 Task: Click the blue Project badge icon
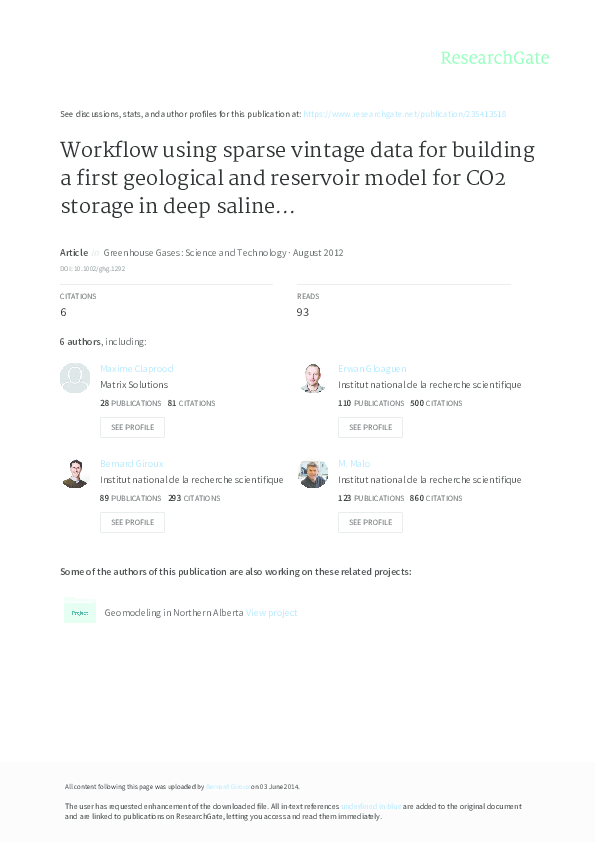[x=80, y=611]
